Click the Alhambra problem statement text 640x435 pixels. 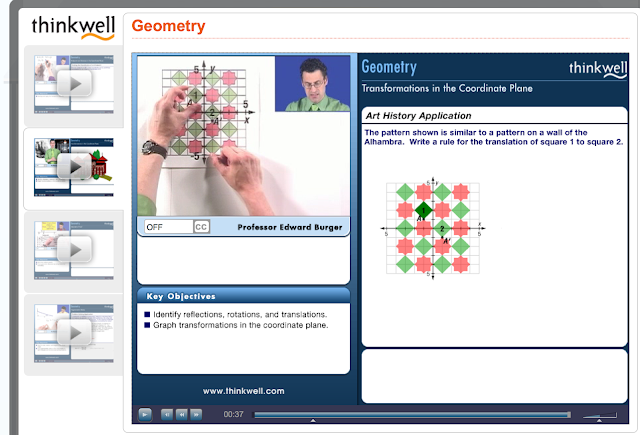(x=493, y=137)
